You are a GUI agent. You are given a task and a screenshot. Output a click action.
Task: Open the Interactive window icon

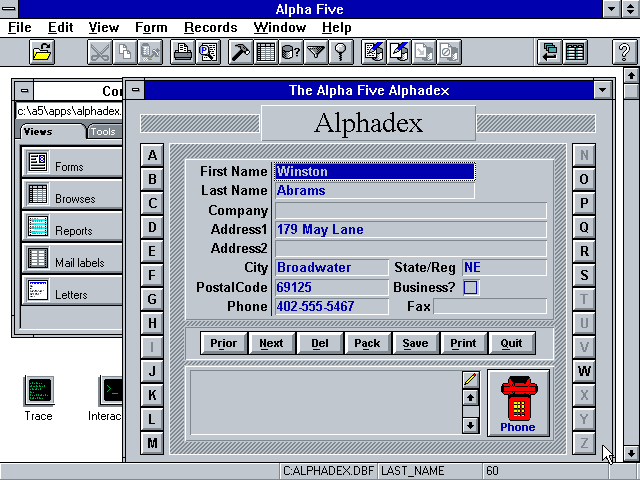pyautogui.click(x=111, y=391)
